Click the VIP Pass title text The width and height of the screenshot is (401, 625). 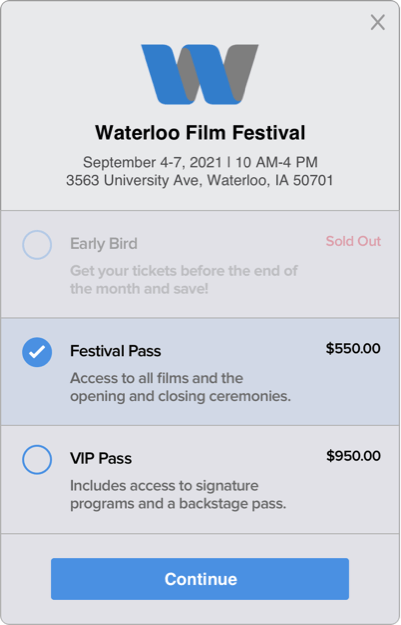click(x=101, y=459)
